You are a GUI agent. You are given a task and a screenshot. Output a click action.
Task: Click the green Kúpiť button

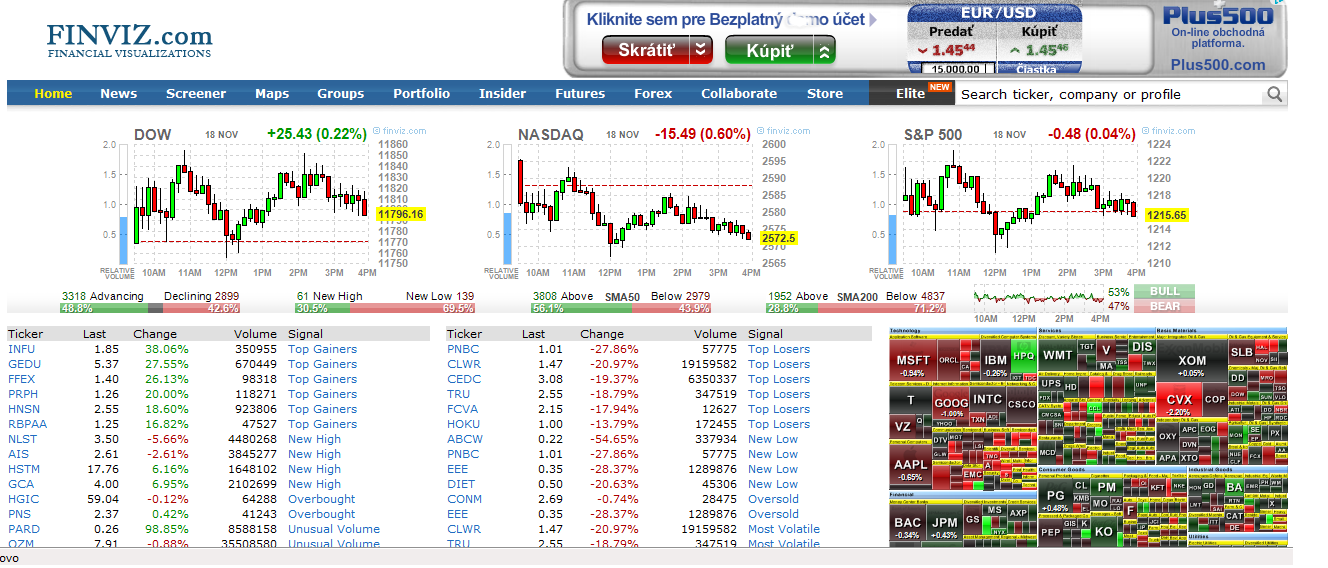click(x=769, y=50)
